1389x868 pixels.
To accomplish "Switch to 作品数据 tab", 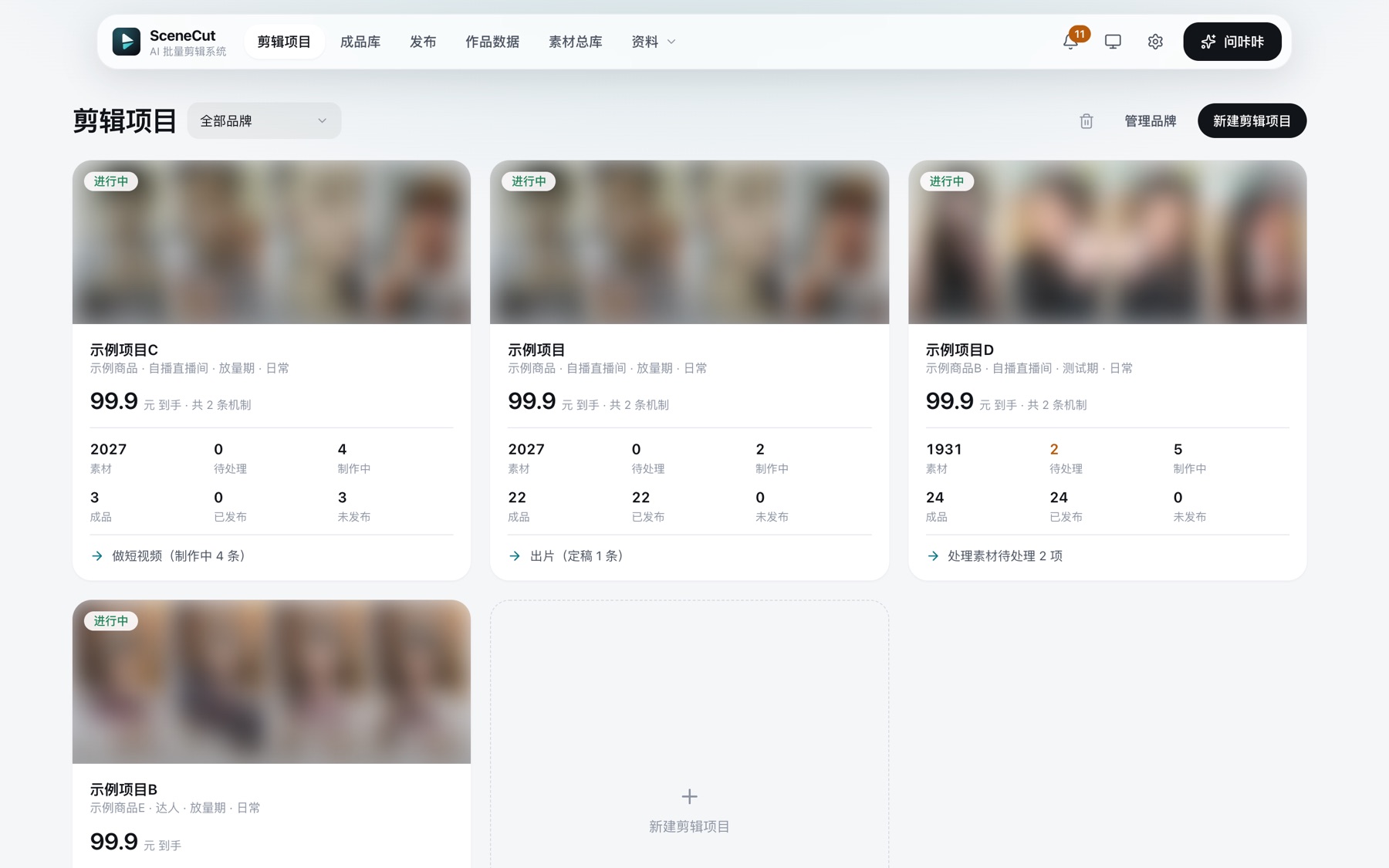I will coord(492,42).
